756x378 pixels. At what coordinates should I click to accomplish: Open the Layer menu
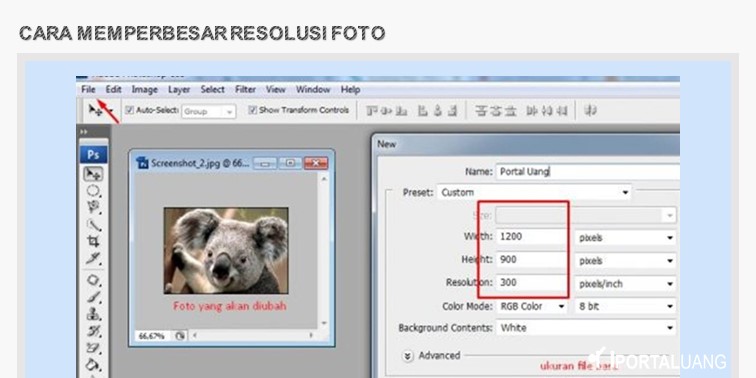tap(179, 90)
